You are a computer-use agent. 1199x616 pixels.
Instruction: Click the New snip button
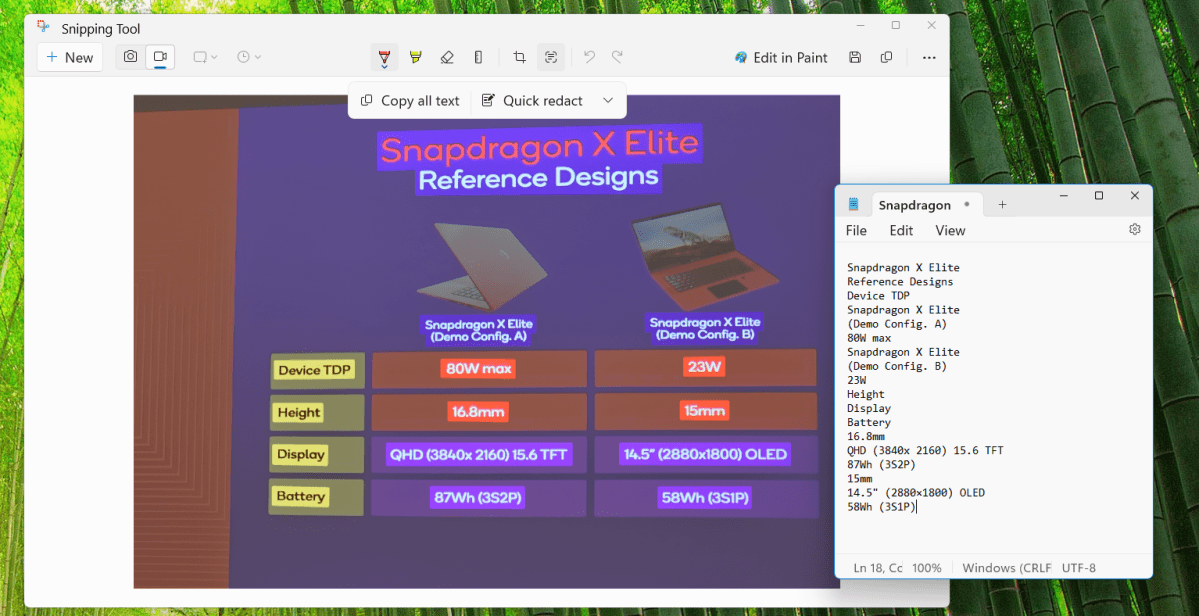coord(70,57)
